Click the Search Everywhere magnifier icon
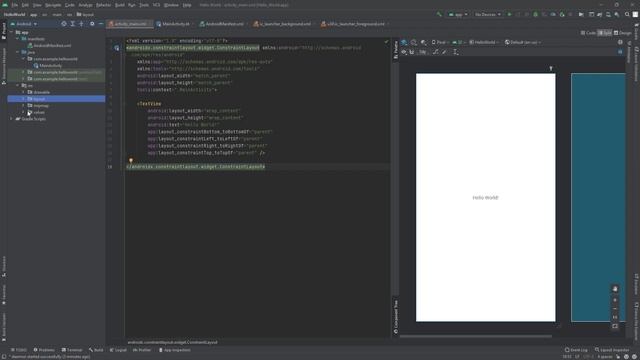 coord(627,14)
